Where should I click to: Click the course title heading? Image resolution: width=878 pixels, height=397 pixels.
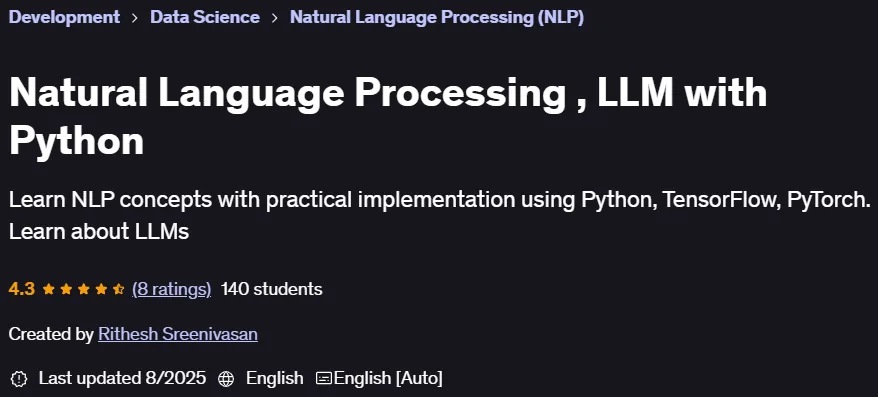point(388,116)
